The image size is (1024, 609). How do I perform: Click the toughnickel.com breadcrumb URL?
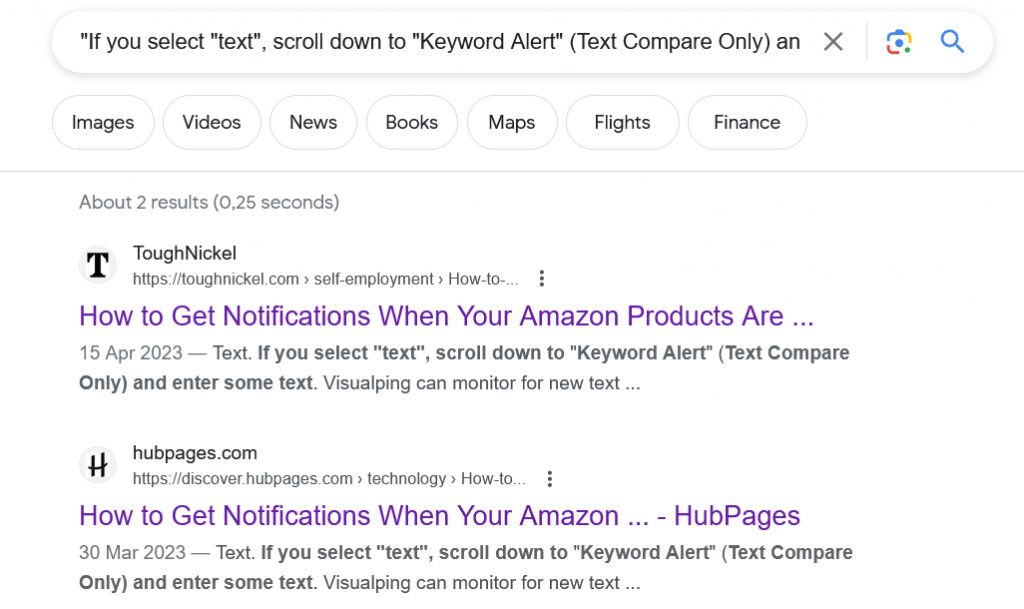[x=325, y=279]
